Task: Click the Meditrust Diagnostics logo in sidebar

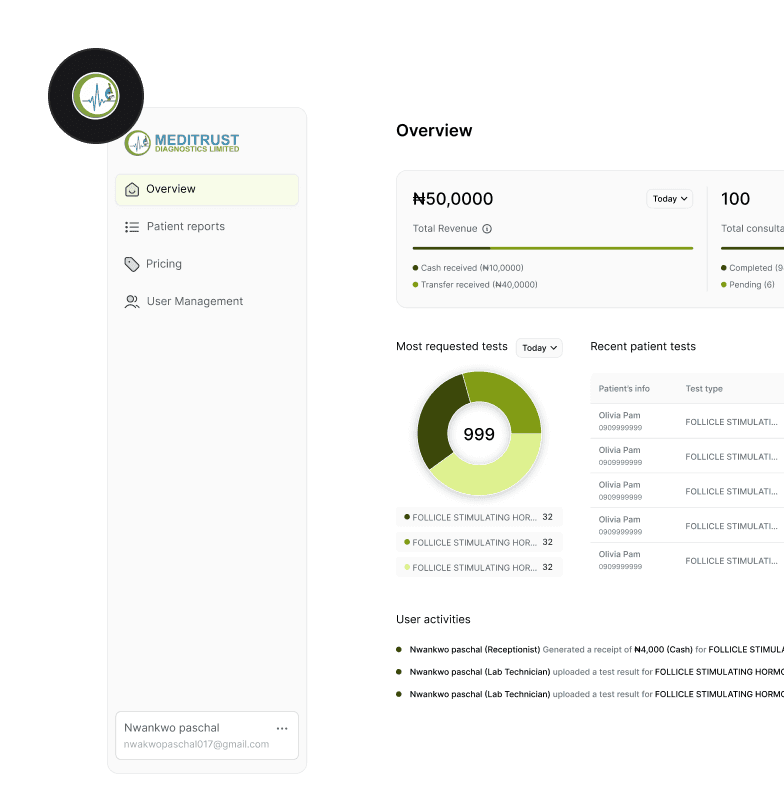Action: [182, 143]
